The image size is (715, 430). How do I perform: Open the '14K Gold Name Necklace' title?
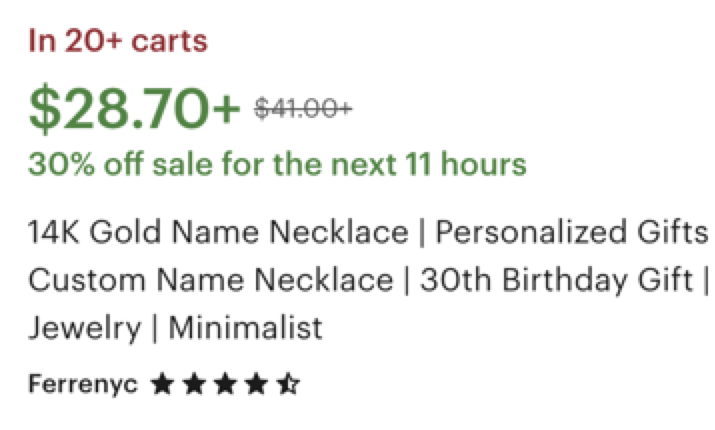[x=218, y=232]
